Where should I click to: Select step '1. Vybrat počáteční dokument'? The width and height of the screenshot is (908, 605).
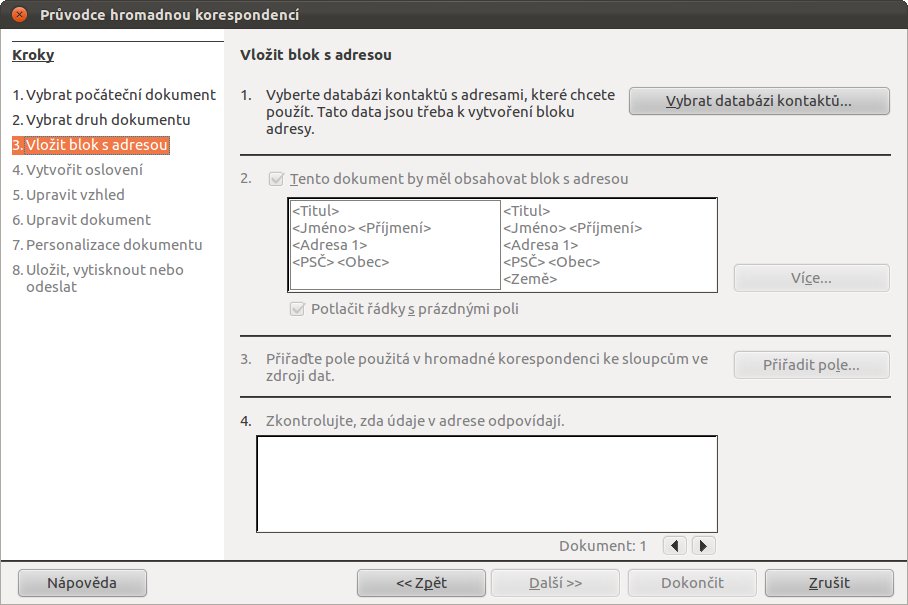[x=114, y=94]
